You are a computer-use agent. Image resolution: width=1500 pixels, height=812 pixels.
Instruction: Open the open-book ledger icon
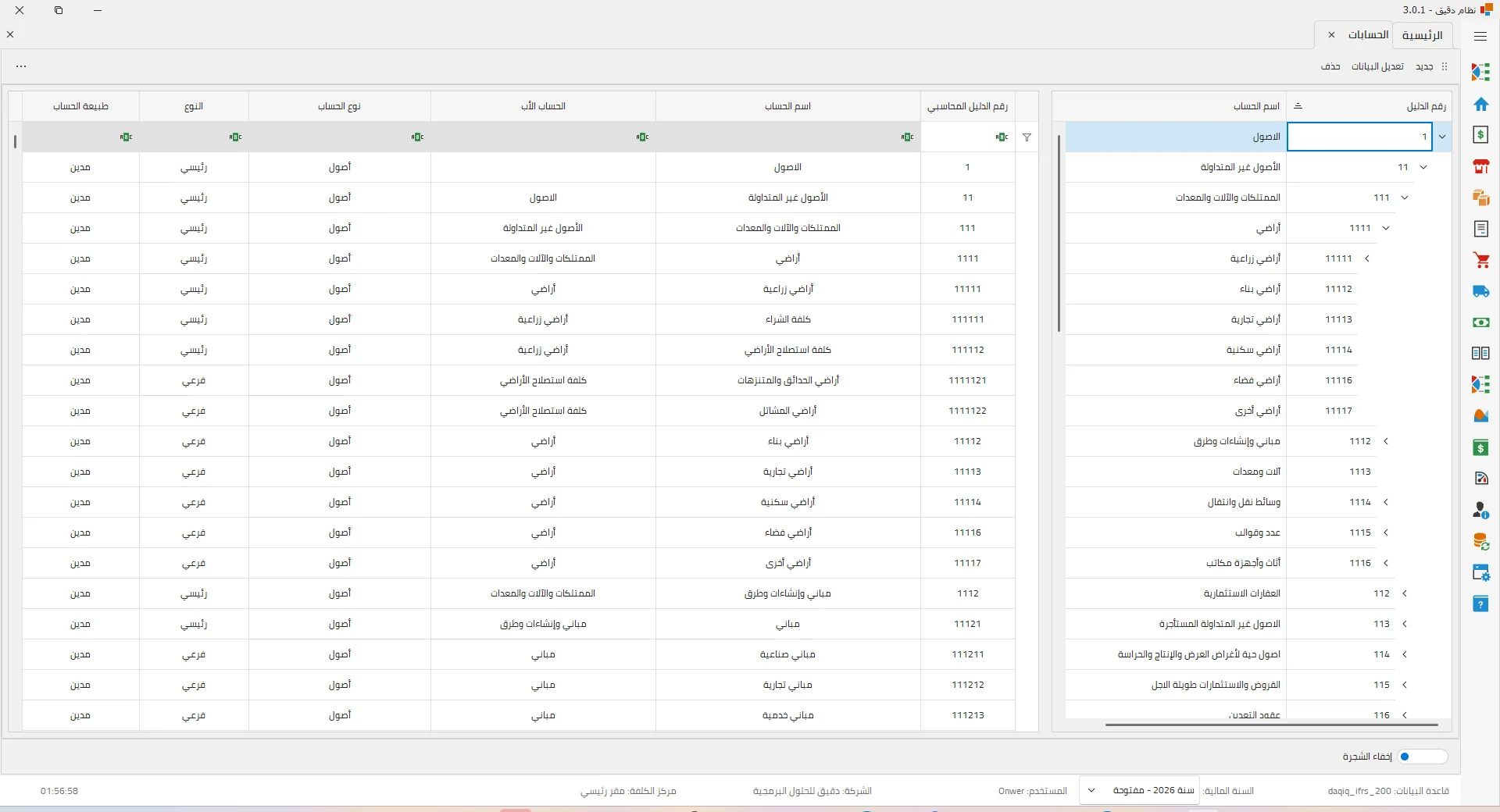(1480, 354)
